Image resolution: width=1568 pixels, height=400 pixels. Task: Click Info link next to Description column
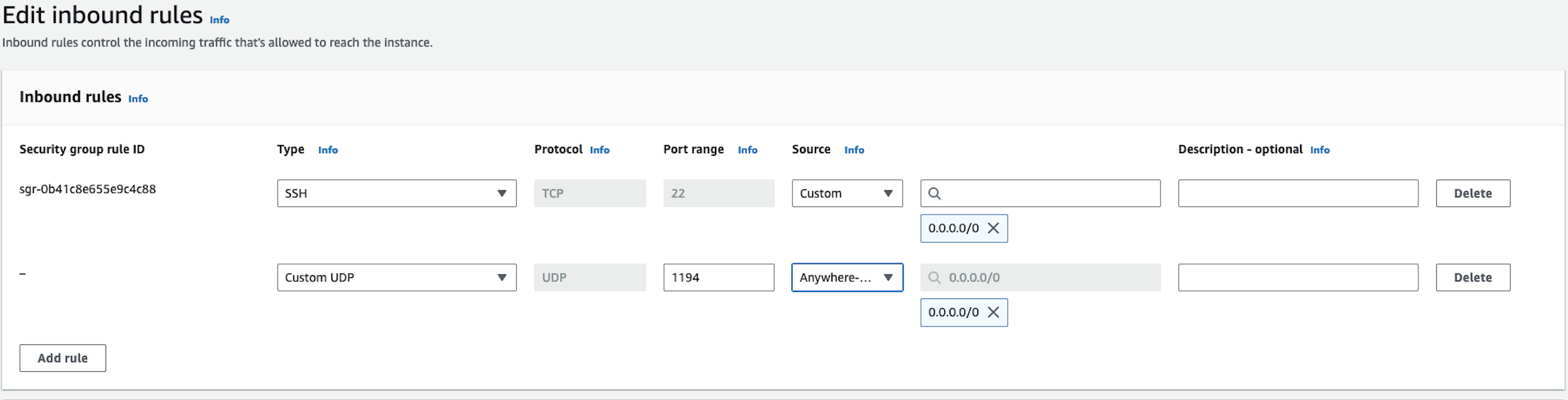click(x=1319, y=150)
